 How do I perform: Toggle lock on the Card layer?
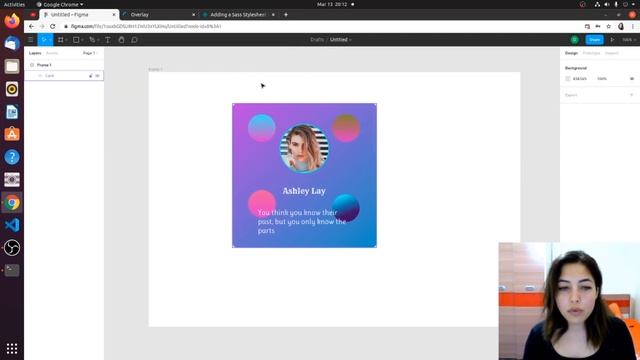(x=91, y=76)
